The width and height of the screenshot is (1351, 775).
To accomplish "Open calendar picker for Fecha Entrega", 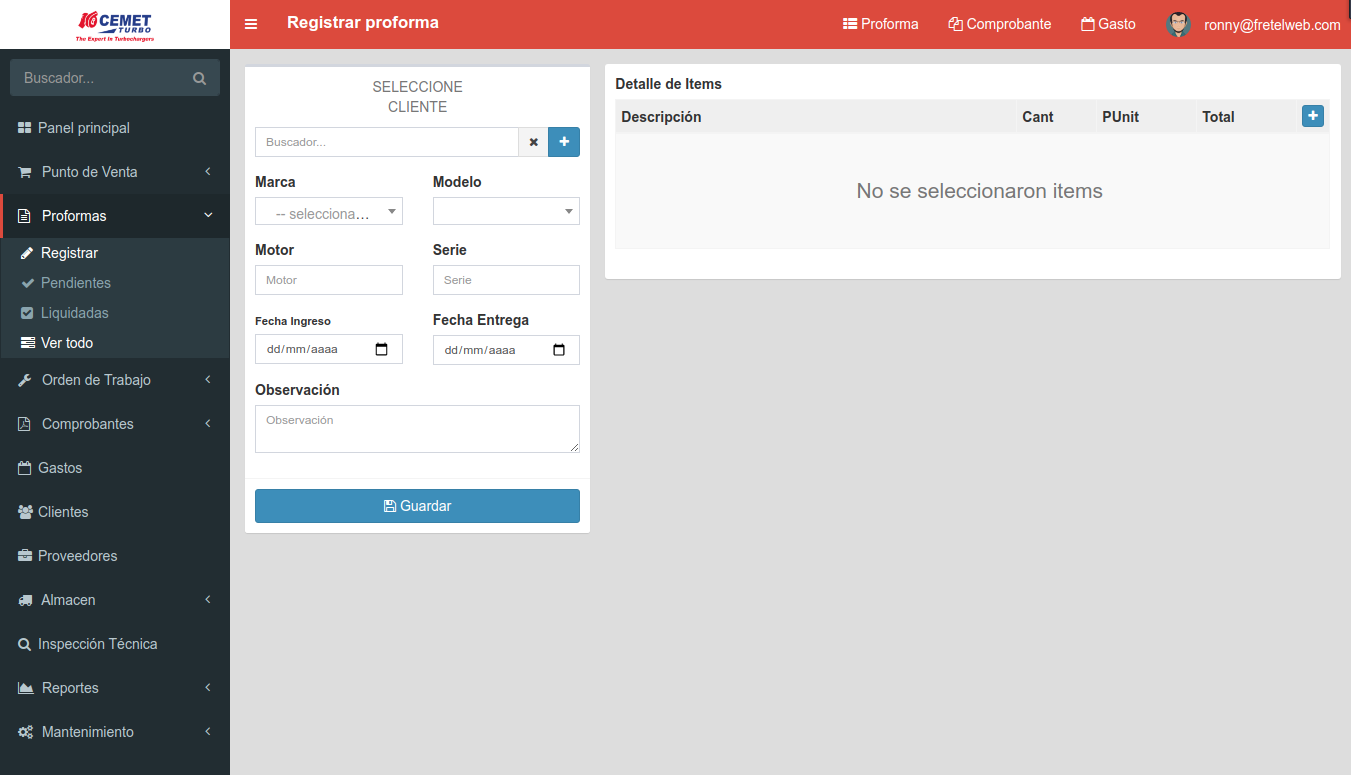I will pyautogui.click(x=559, y=350).
